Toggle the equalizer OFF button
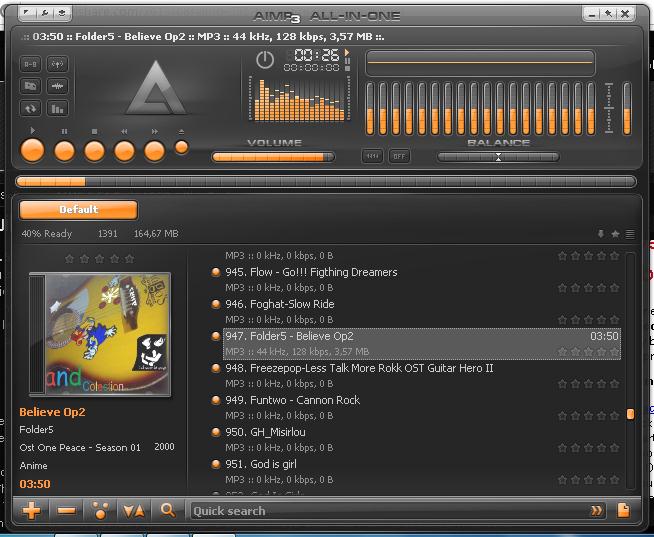Viewport: 654px width, 537px height. click(399, 156)
